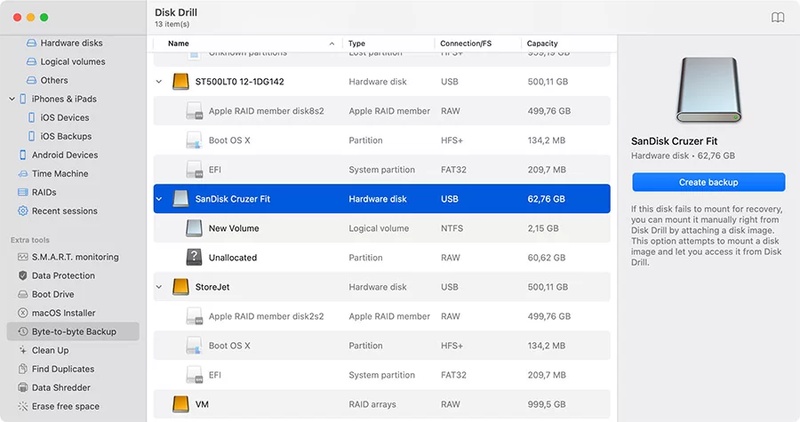Click the Data Protection shield icon
The width and height of the screenshot is (800, 422).
[23, 276]
